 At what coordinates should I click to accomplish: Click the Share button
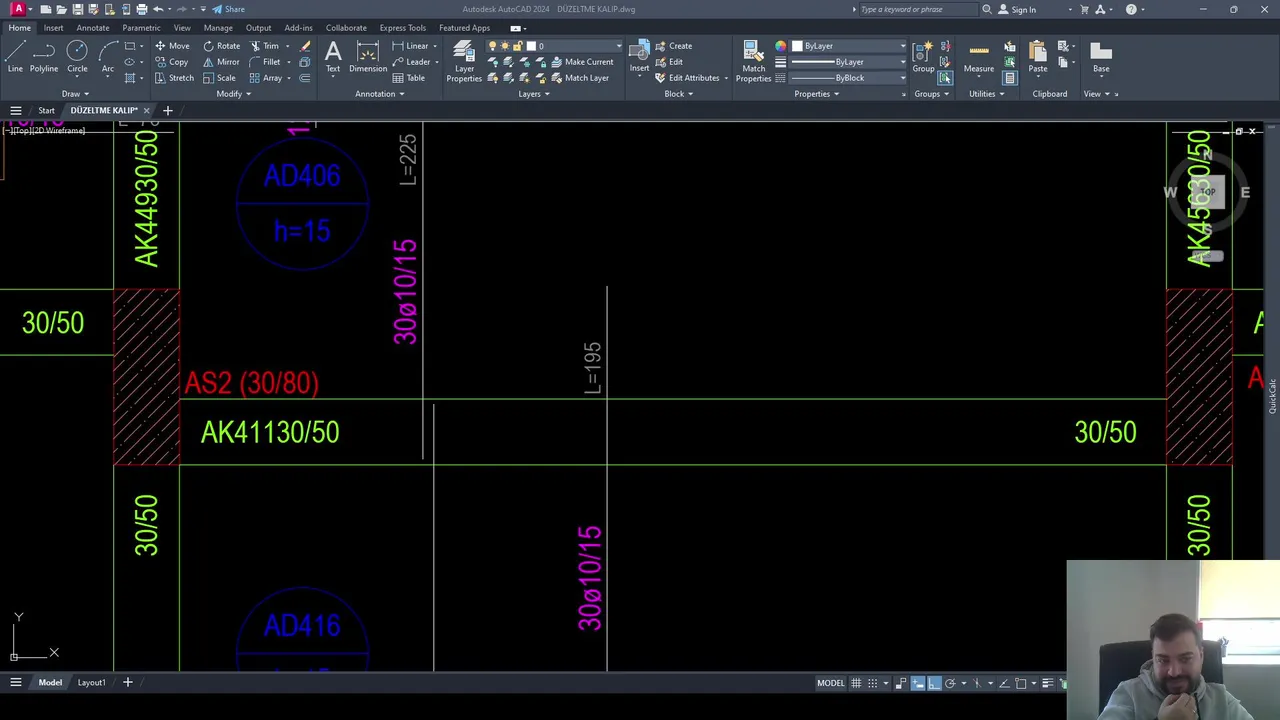pyautogui.click(x=229, y=9)
